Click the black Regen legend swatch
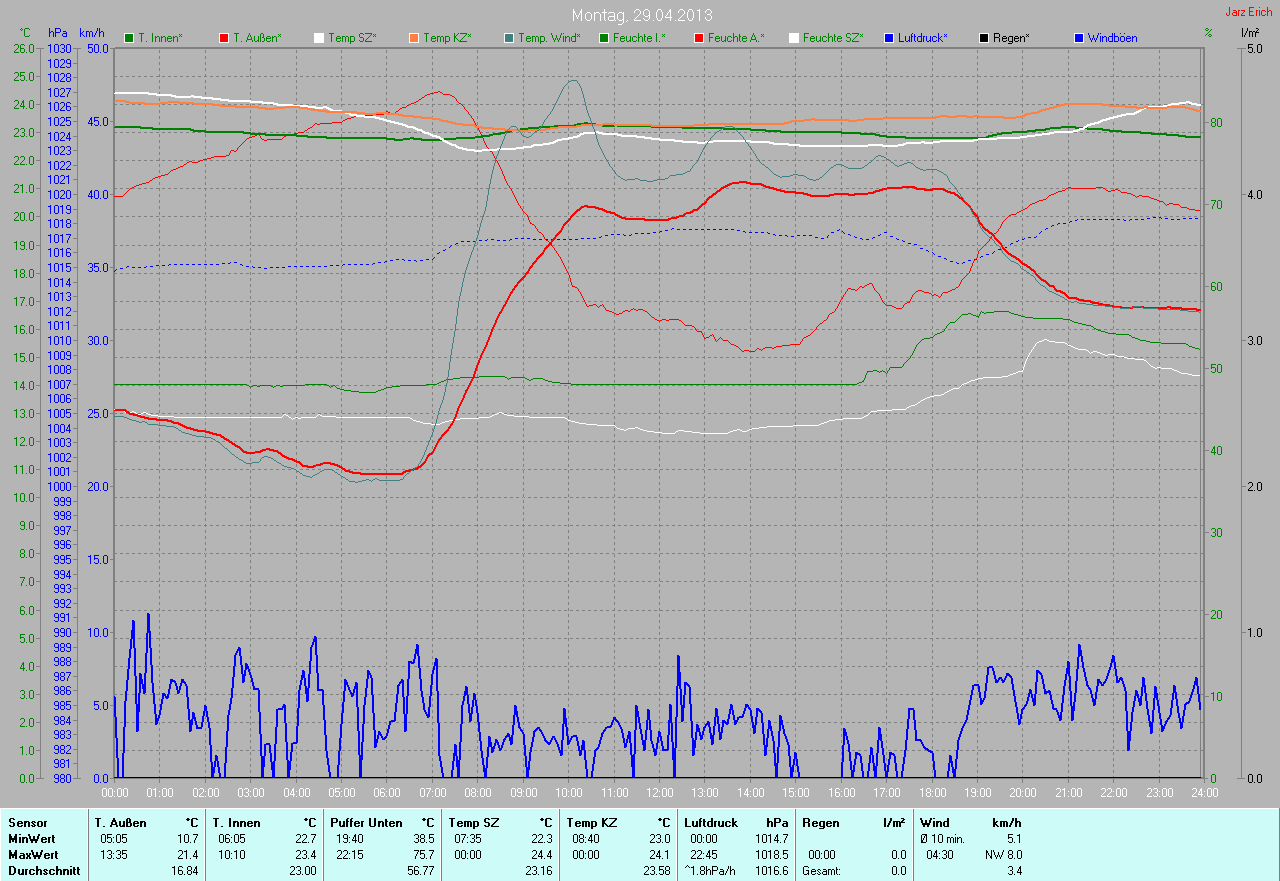This screenshot has height=881, width=1280. [x=984, y=38]
